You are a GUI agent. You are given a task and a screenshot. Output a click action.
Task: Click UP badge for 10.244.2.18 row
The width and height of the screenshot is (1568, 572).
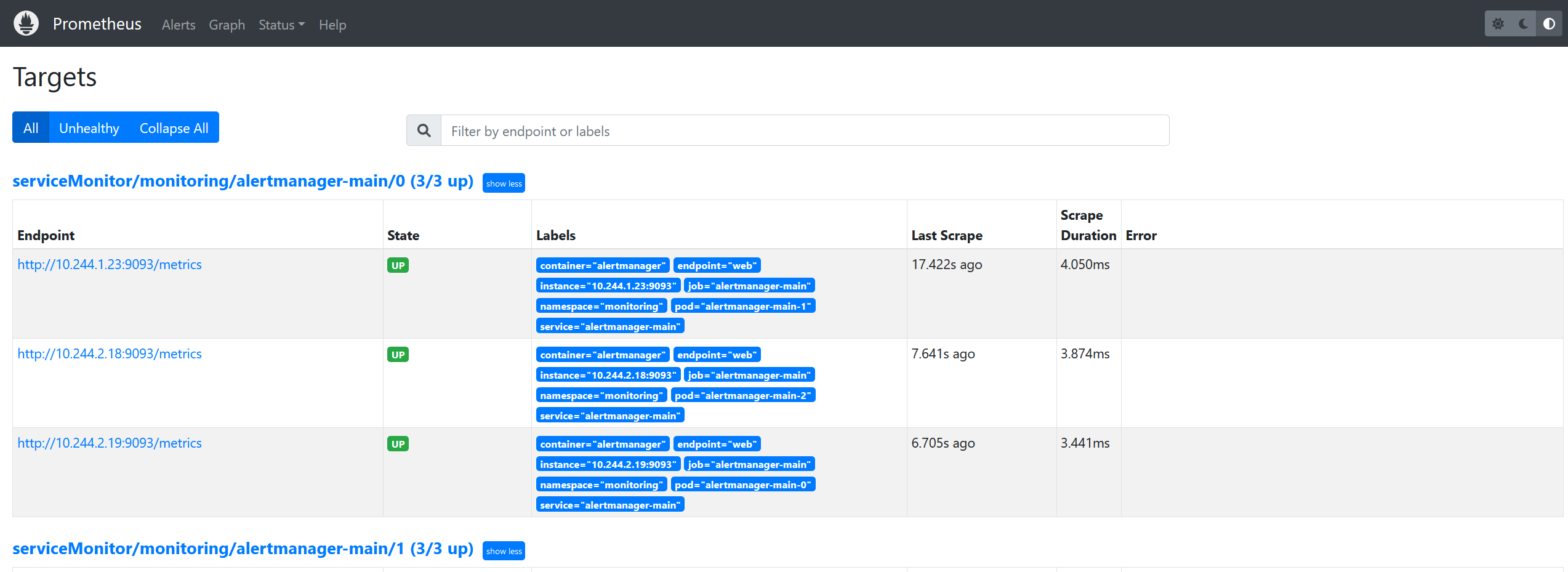tap(398, 355)
